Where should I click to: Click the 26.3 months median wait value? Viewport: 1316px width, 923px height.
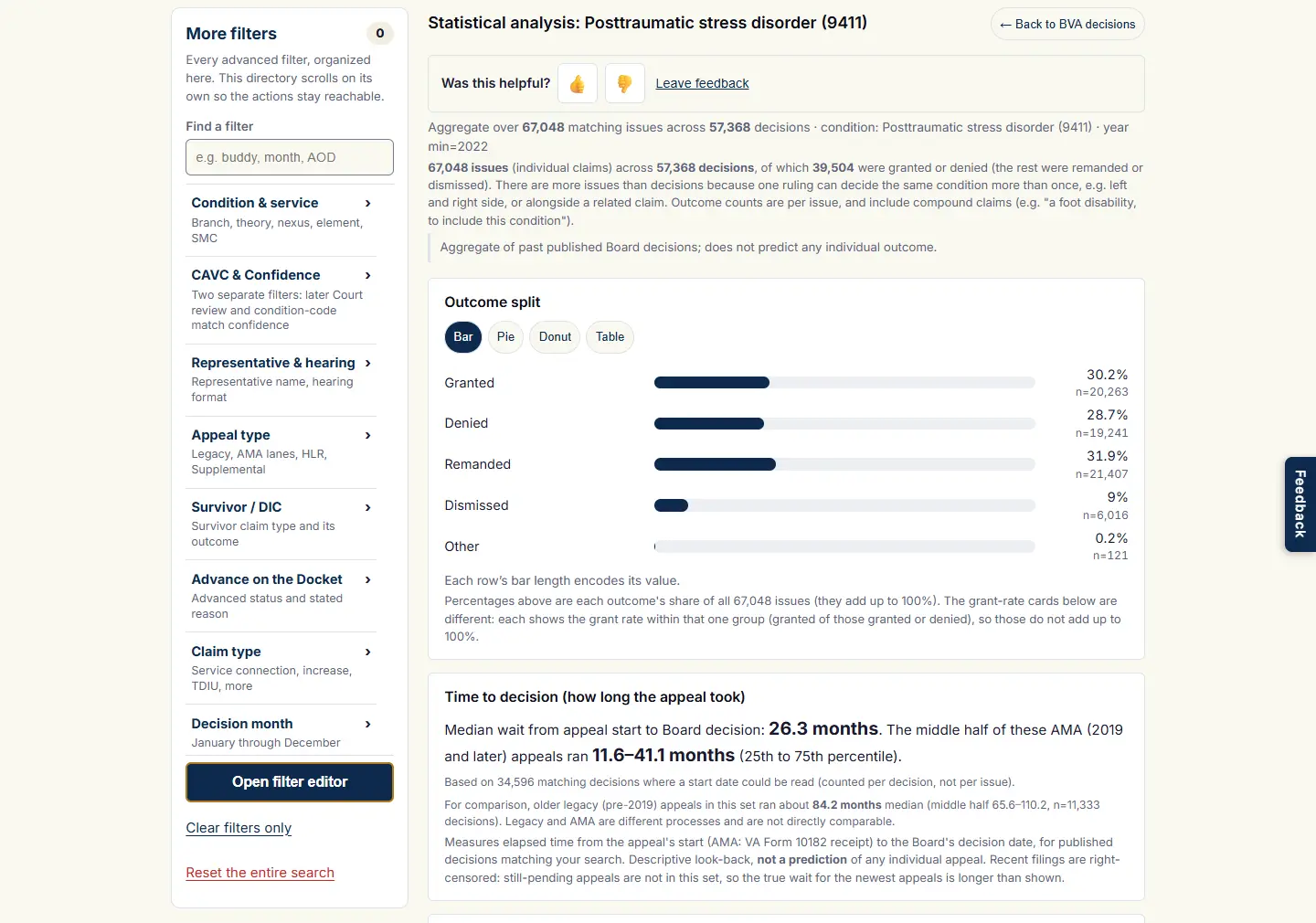(x=823, y=728)
